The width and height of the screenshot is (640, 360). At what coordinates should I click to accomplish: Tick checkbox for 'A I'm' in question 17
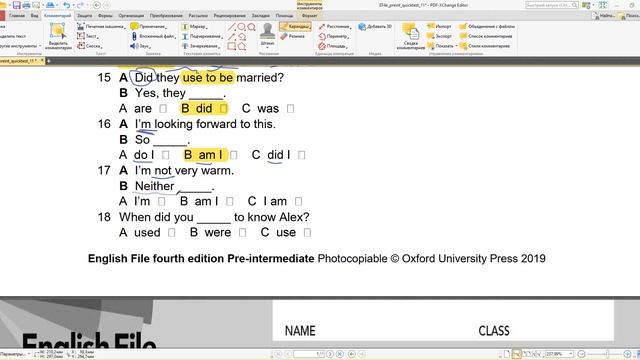pos(162,202)
